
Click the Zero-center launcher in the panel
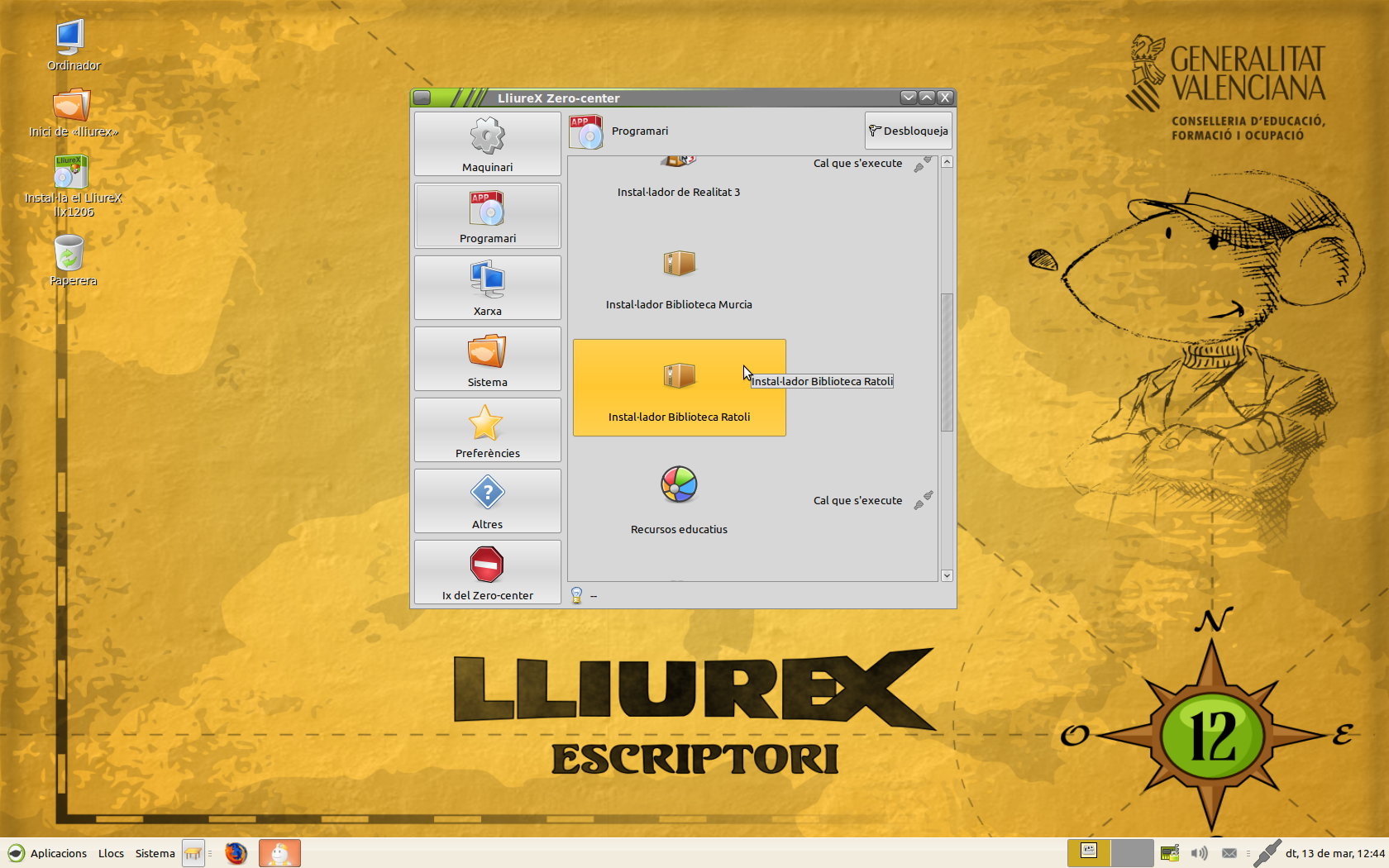(279, 853)
